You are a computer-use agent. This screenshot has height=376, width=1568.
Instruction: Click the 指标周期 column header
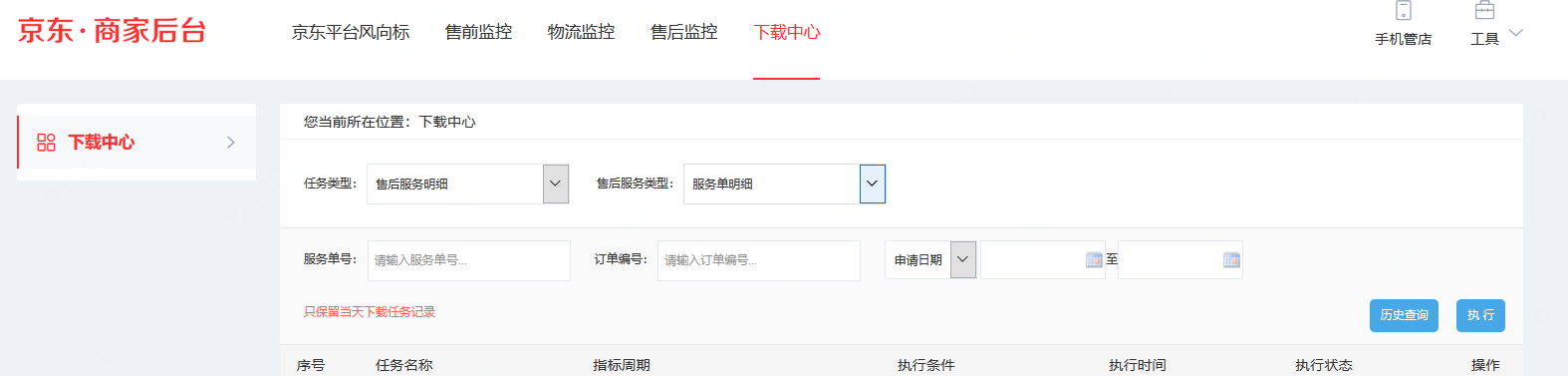pyautogui.click(x=622, y=365)
